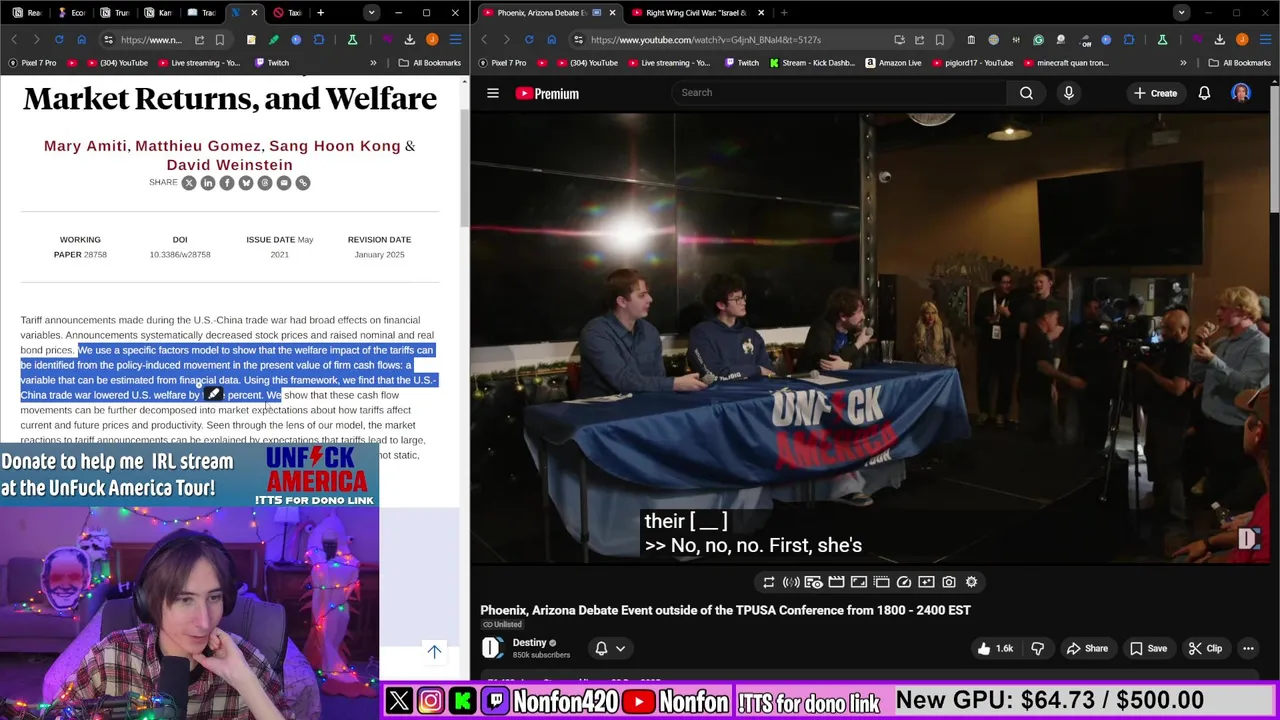The image size is (1280, 720).
Task: Click the clapperboard cinema mode icon under the player
Action: point(836,582)
